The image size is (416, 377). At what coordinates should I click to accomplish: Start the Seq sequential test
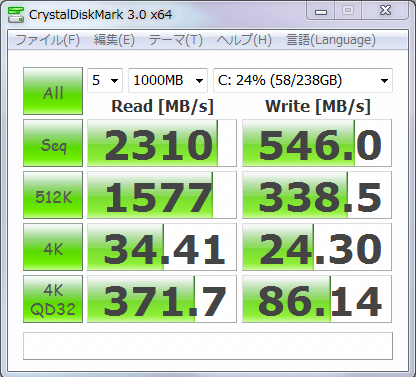(53, 143)
